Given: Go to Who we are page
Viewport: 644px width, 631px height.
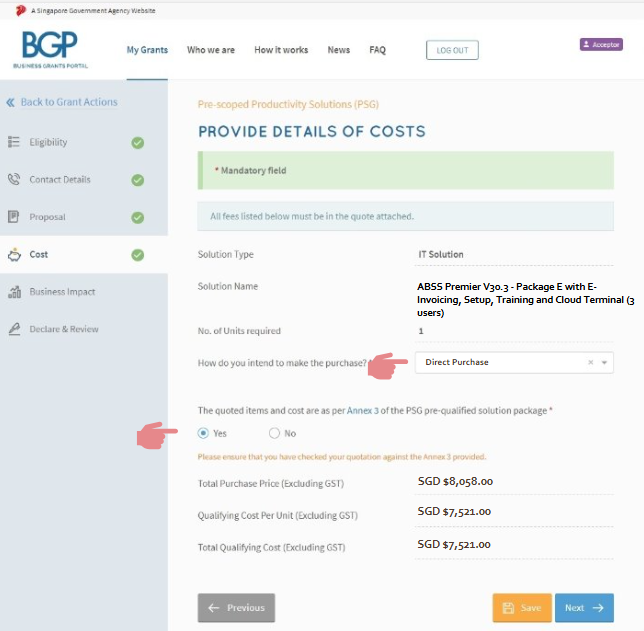Looking at the screenshot, I should [x=211, y=50].
